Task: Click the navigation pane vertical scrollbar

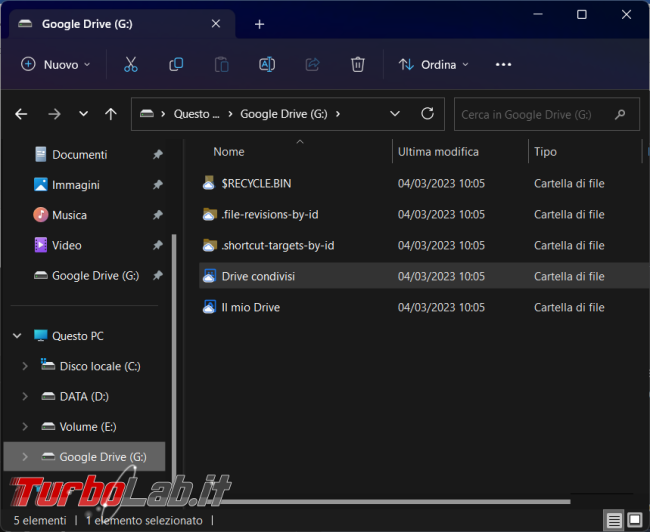Action: 174,355
